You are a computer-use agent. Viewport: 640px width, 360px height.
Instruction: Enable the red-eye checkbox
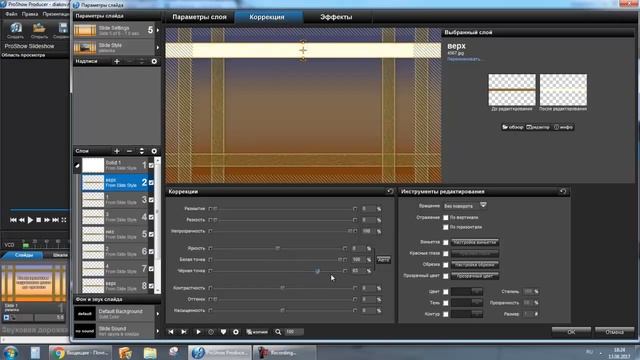coord(446,253)
